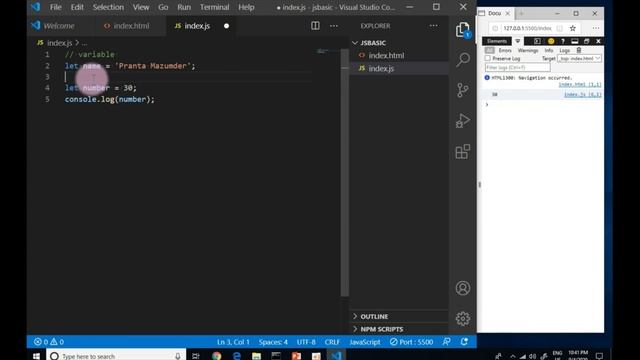This screenshot has height=360, width=640.
Task: Click Ln 3, Col 1 to go to line
Action: [233, 342]
